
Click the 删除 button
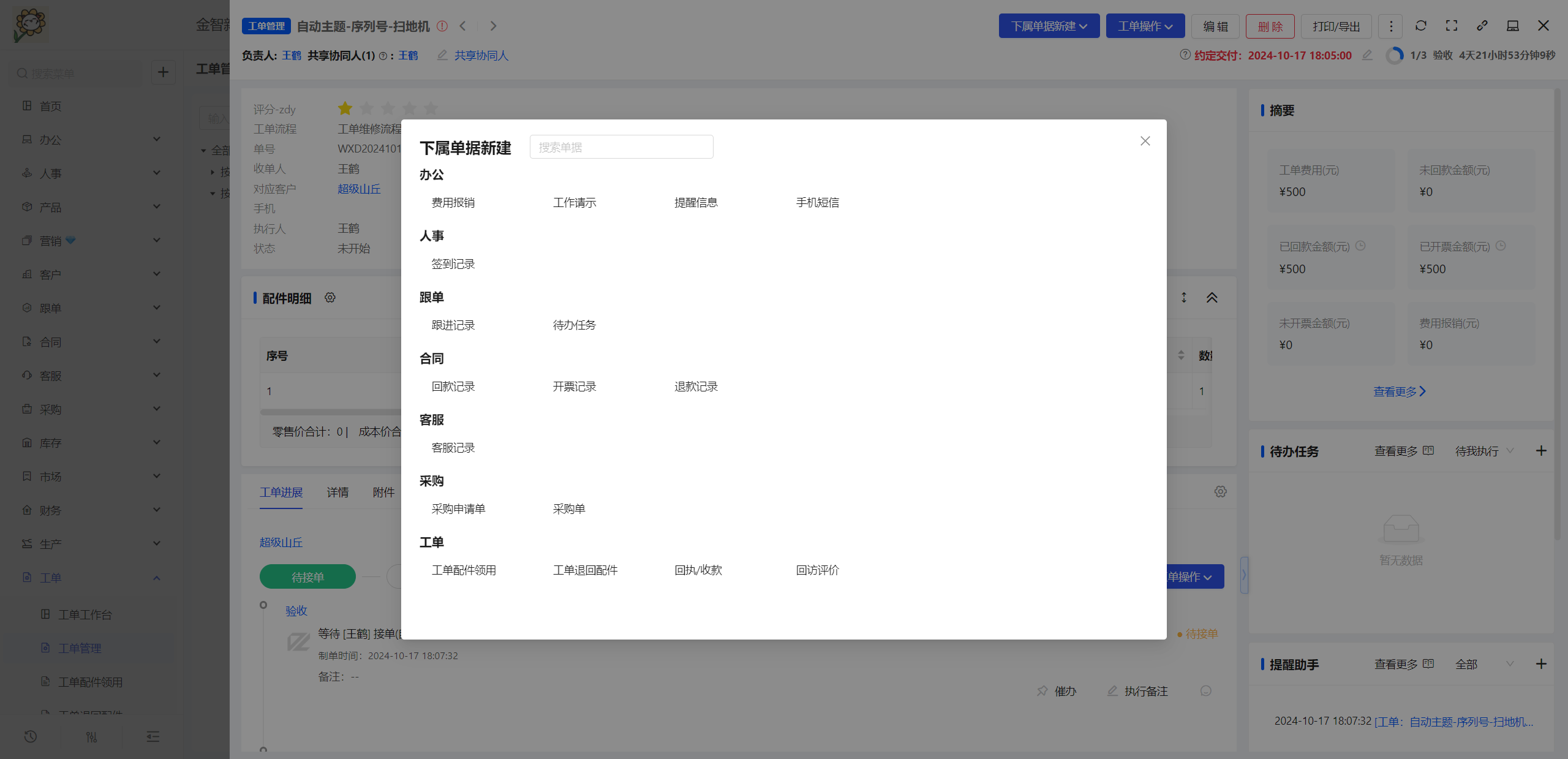[x=1270, y=26]
